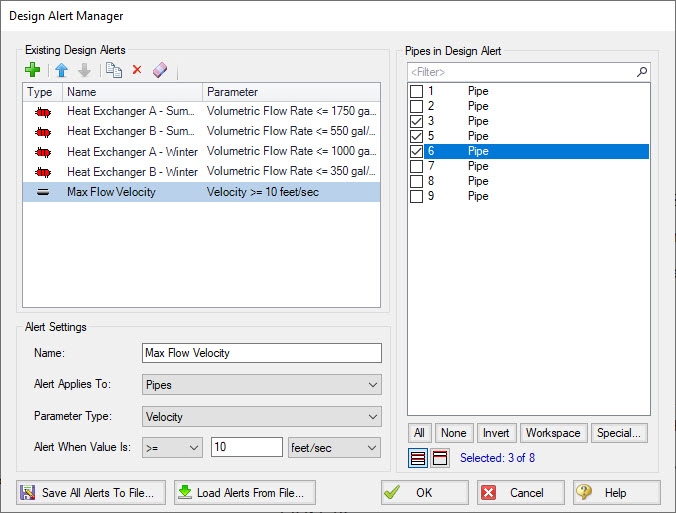
Task: Click the Workspace selection button
Action: pyautogui.click(x=554, y=433)
